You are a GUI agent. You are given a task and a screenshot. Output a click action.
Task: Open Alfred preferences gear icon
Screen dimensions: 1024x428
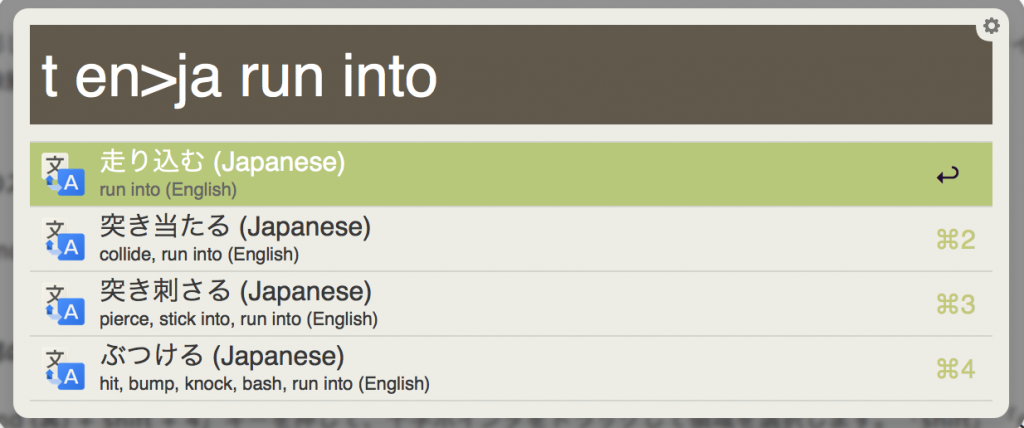pos(991,25)
